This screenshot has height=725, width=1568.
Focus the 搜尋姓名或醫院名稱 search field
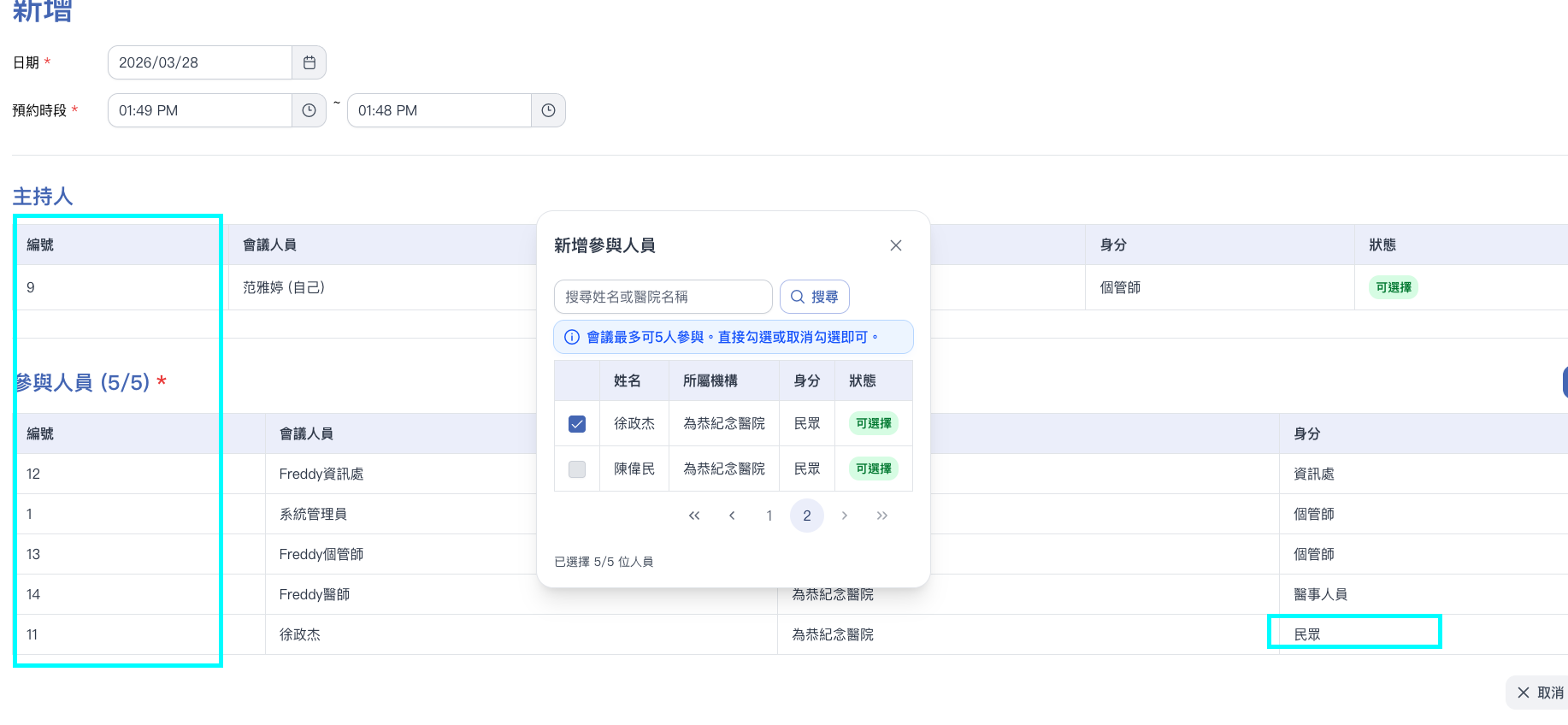click(663, 297)
